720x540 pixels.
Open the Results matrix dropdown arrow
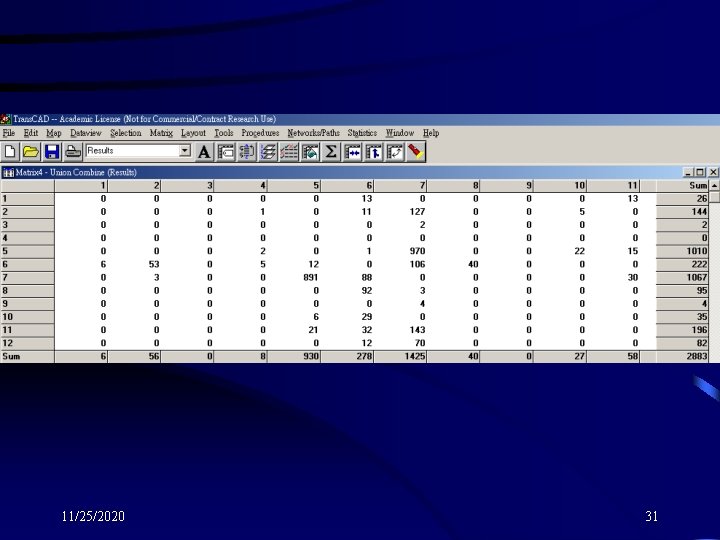[x=185, y=150]
